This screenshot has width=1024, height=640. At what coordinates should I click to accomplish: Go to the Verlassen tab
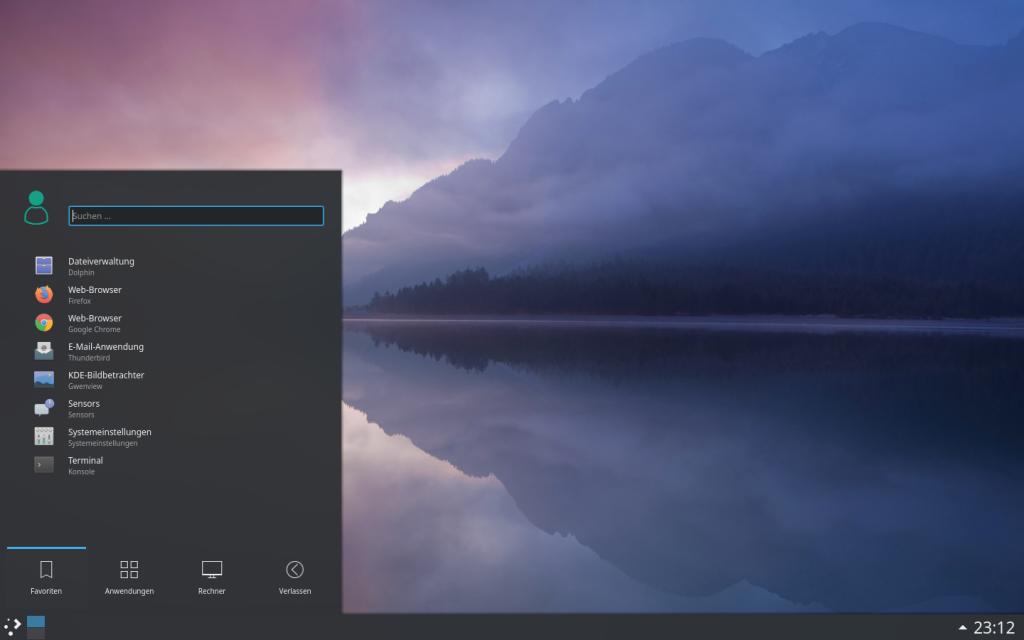coord(295,578)
